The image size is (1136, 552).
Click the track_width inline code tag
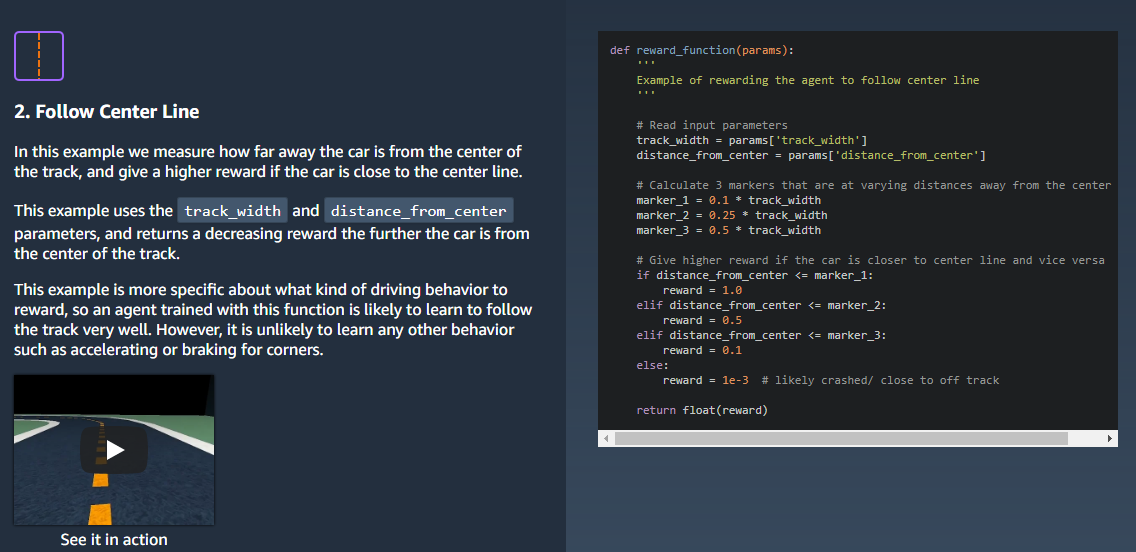pyautogui.click(x=233, y=211)
